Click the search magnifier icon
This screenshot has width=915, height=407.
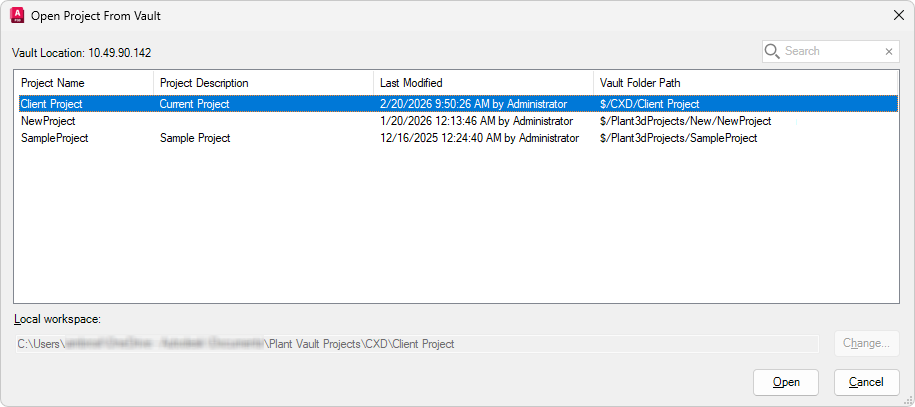pyautogui.click(x=772, y=51)
